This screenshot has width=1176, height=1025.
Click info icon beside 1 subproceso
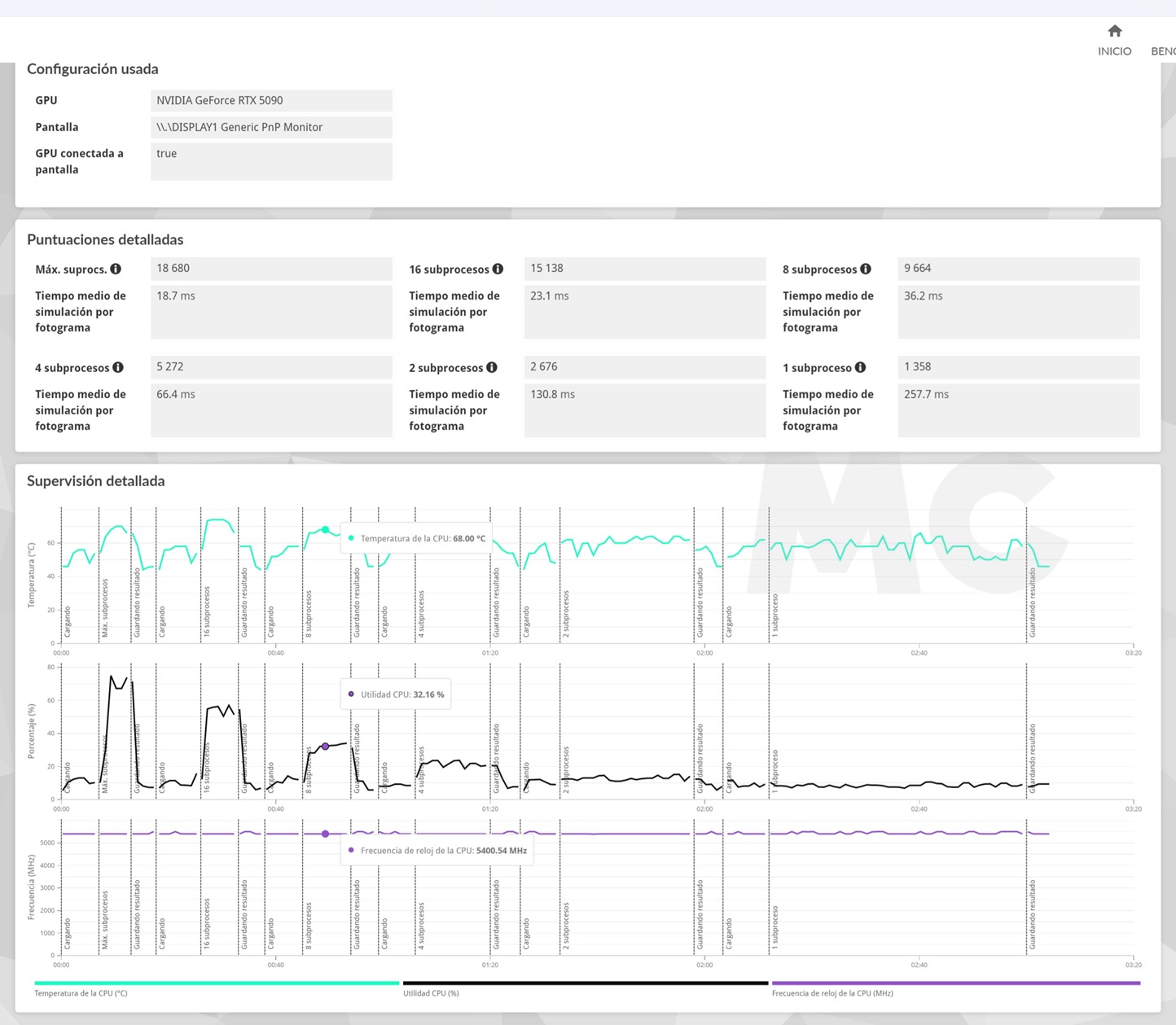click(860, 367)
